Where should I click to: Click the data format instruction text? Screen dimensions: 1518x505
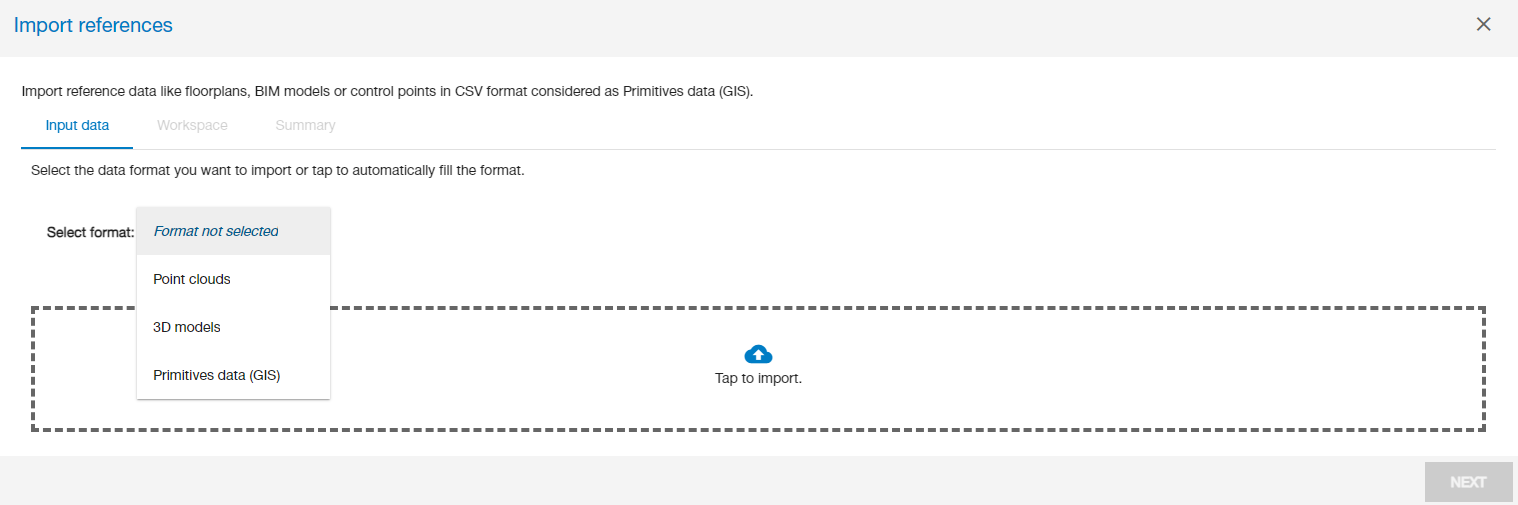pos(278,170)
